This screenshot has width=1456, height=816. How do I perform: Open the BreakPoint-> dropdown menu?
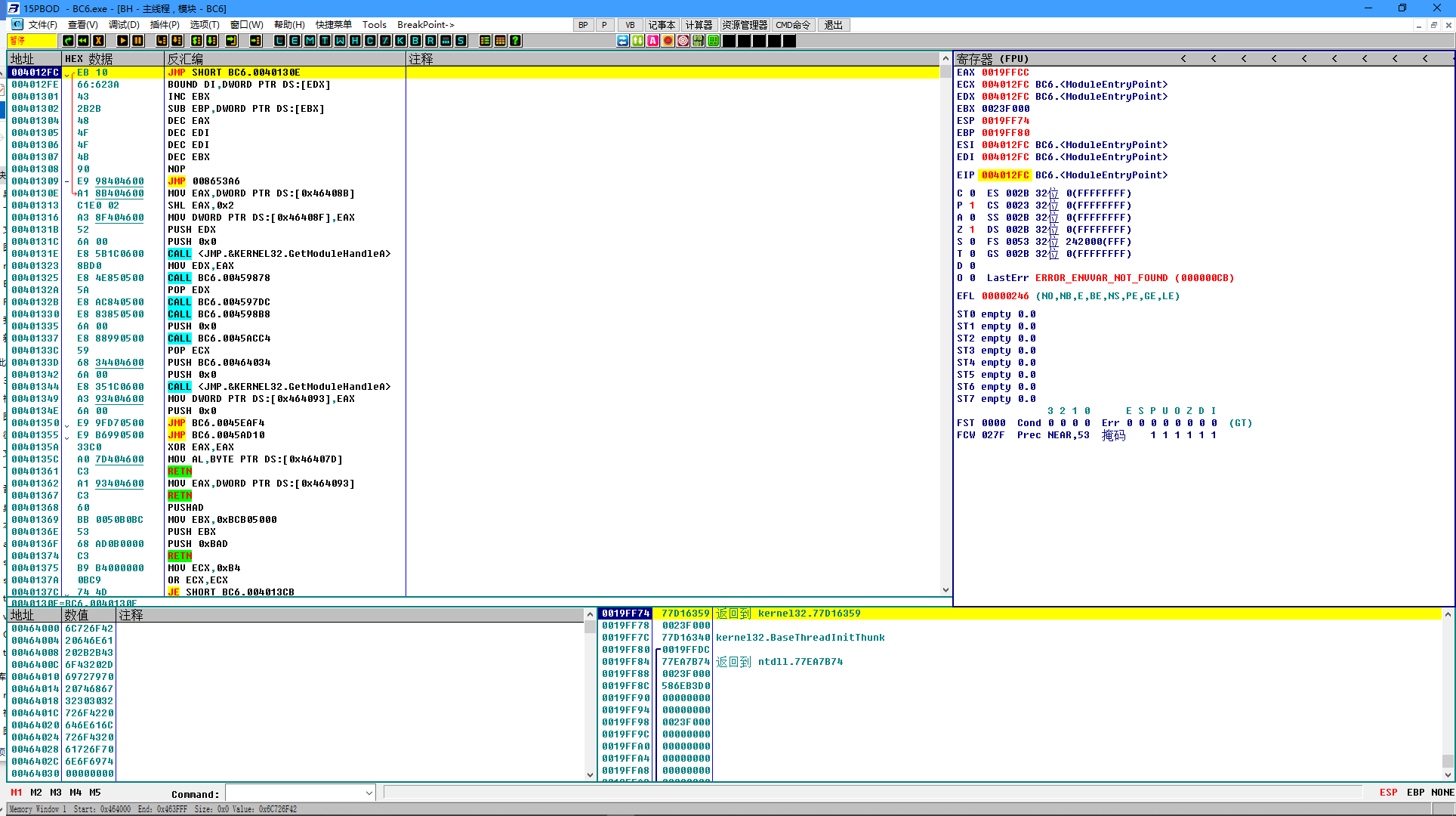[x=426, y=25]
